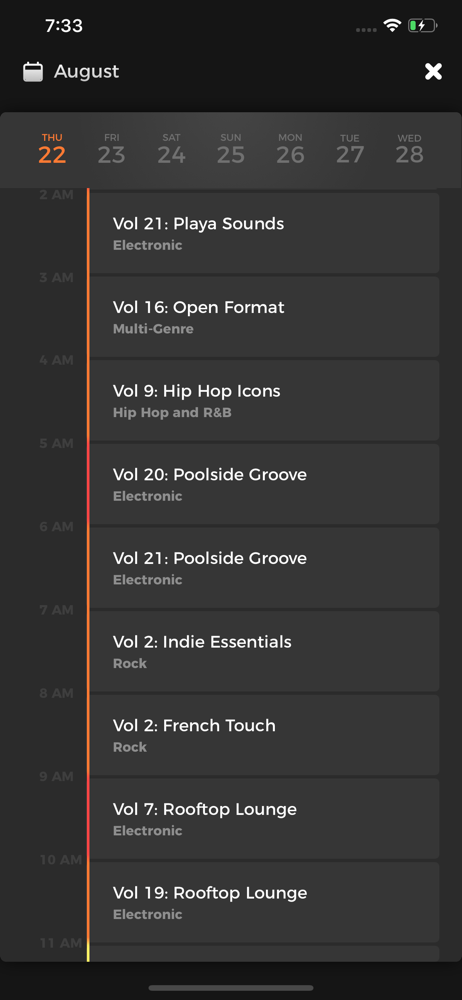
Task: Select Thursday 22 in the date strip
Action: 52,149
